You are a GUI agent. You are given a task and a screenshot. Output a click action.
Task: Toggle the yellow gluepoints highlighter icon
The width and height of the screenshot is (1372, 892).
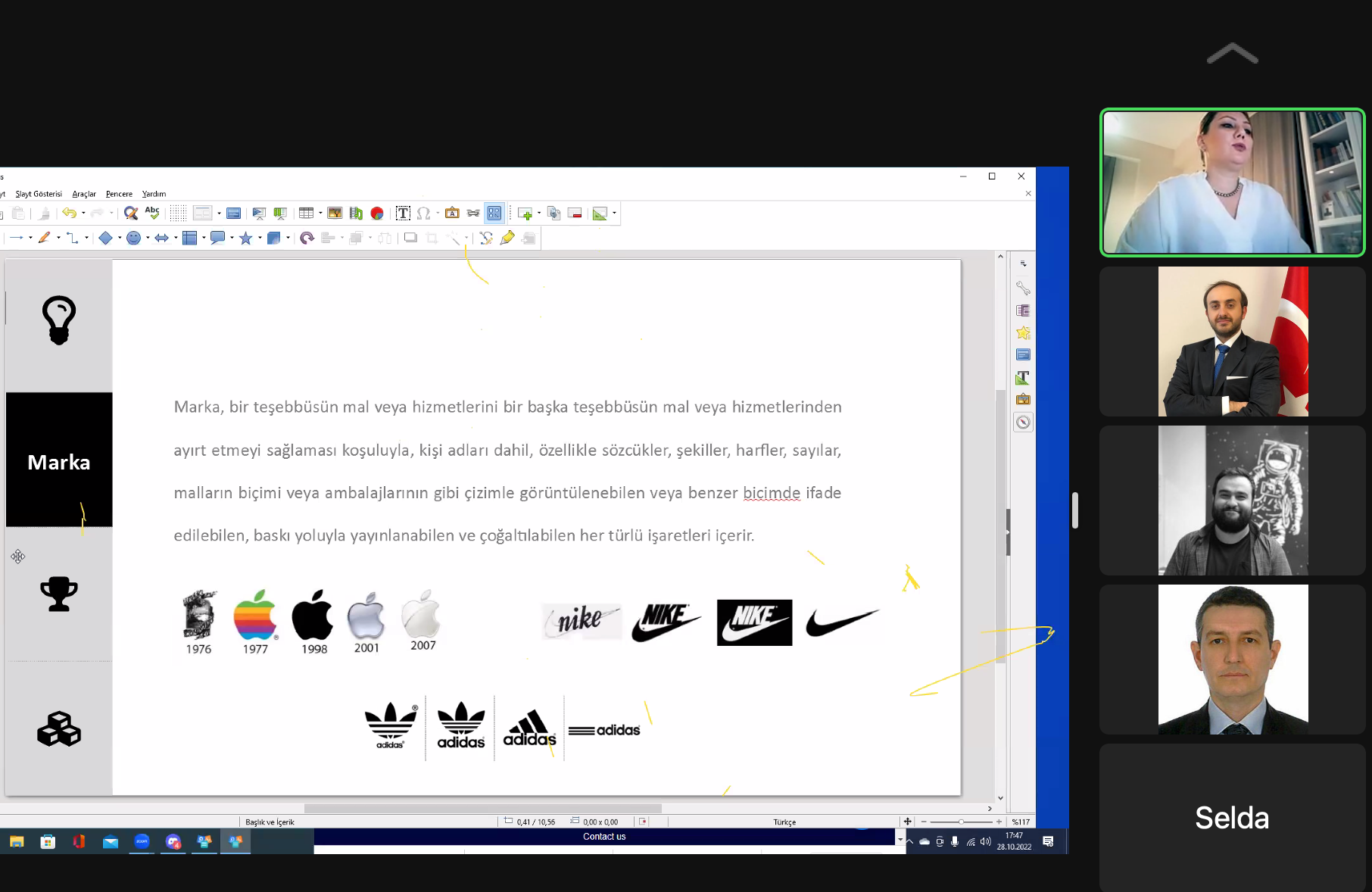point(507,238)
